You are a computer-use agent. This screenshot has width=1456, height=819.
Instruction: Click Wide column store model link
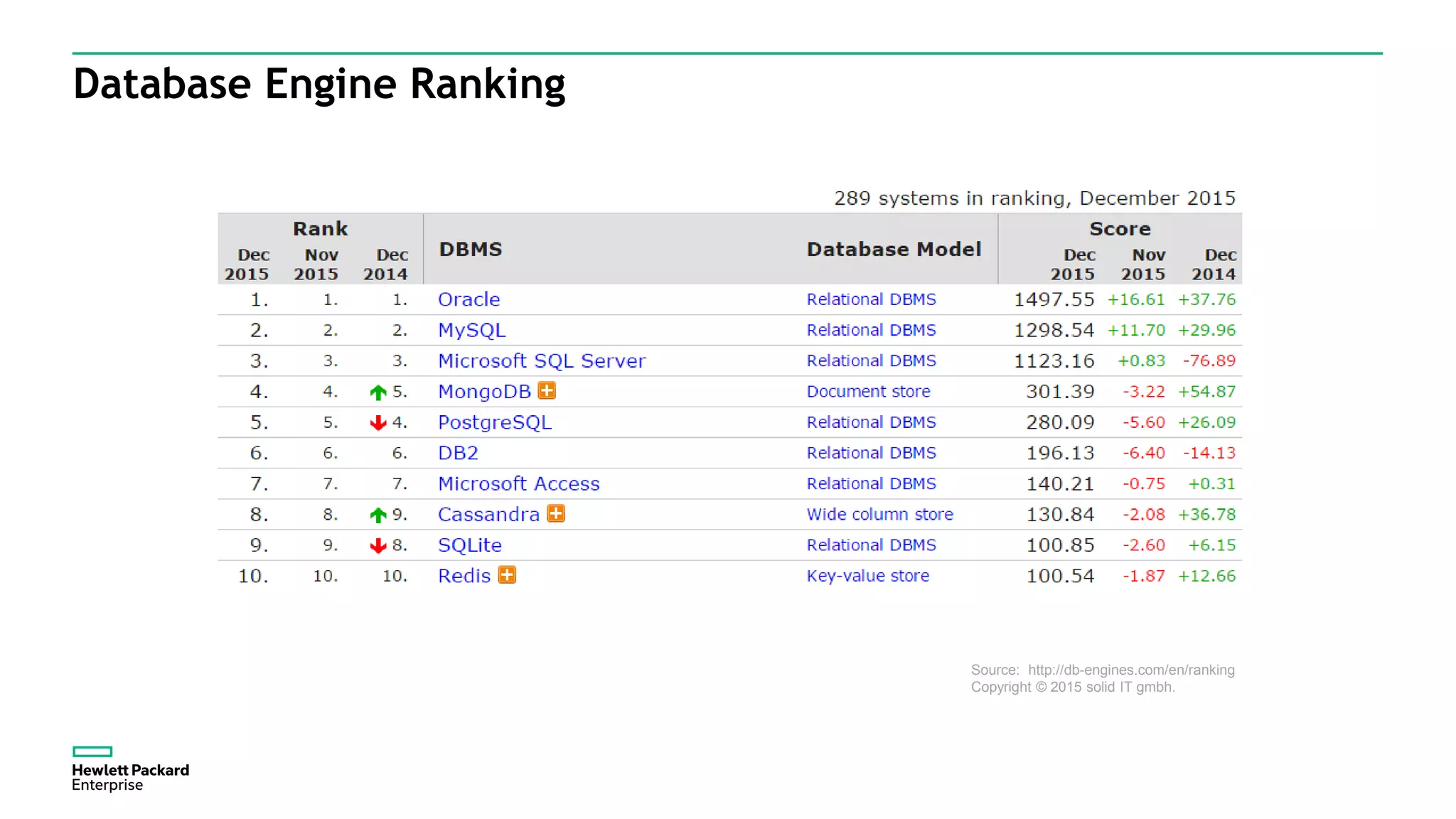879,514
